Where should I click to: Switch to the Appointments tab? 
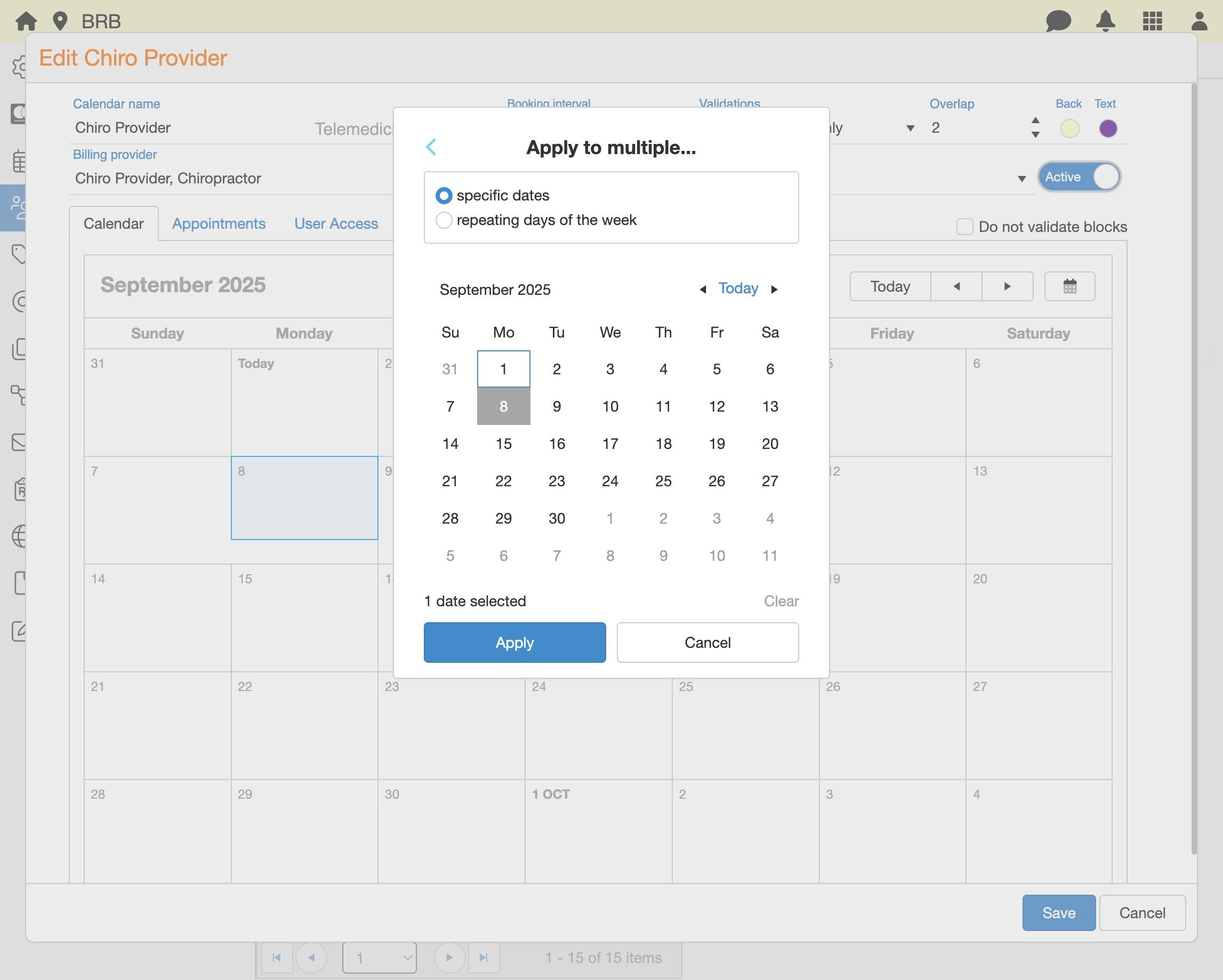[219, 223]
